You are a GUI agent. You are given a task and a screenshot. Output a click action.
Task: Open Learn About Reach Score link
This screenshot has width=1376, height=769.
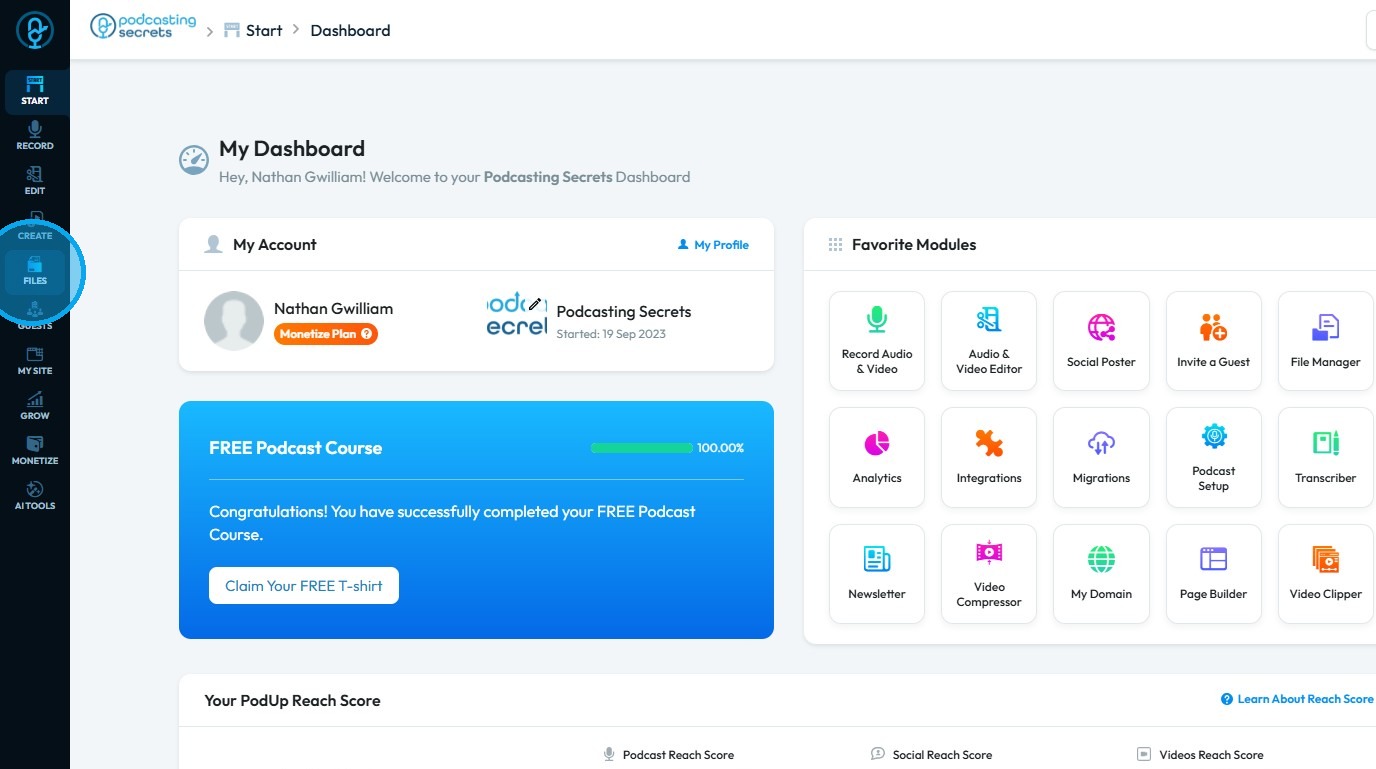1297,699
